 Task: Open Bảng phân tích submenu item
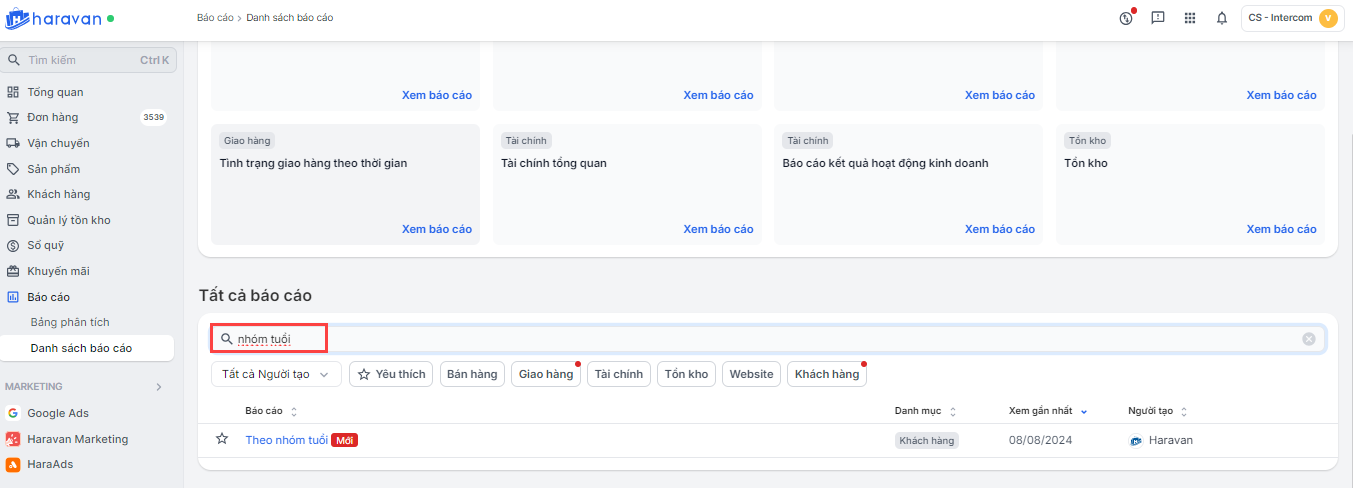click(70, 322)
